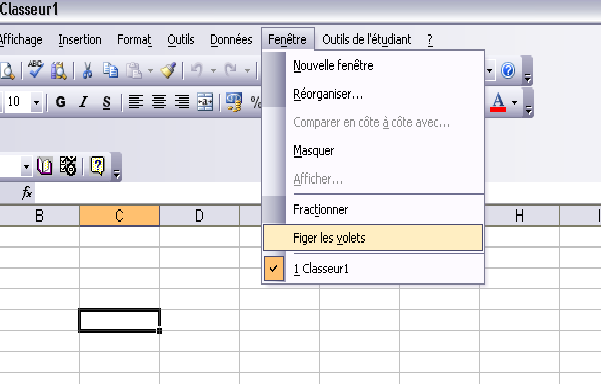601x384 pixels.
Task: Click the selected cell in column C
Action: [x=120, y=320]
